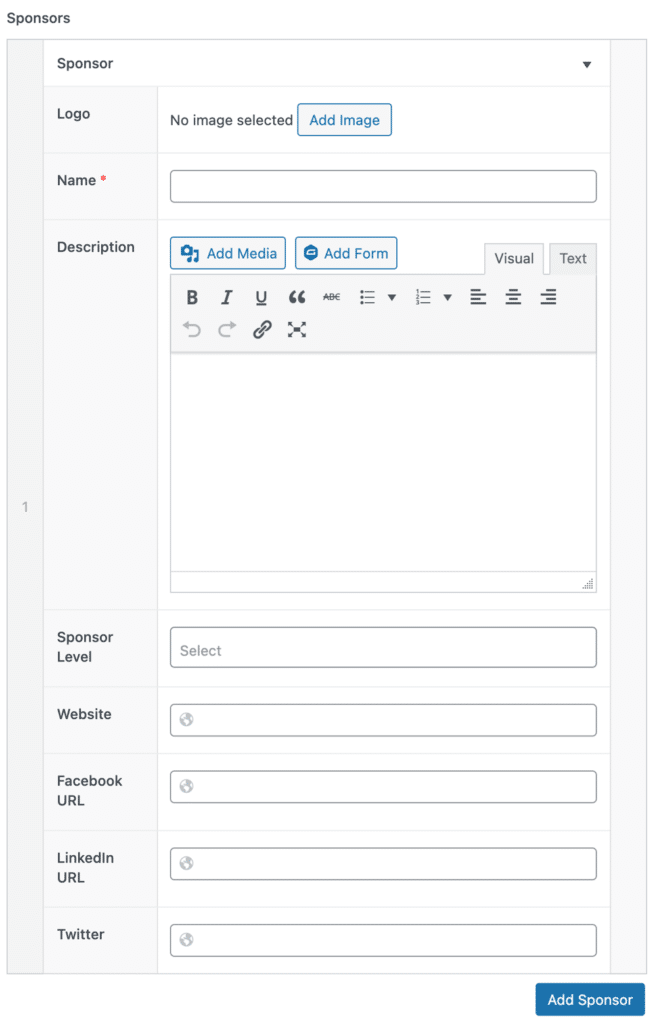
Task: Click the Add Image button
Action: 344,120
